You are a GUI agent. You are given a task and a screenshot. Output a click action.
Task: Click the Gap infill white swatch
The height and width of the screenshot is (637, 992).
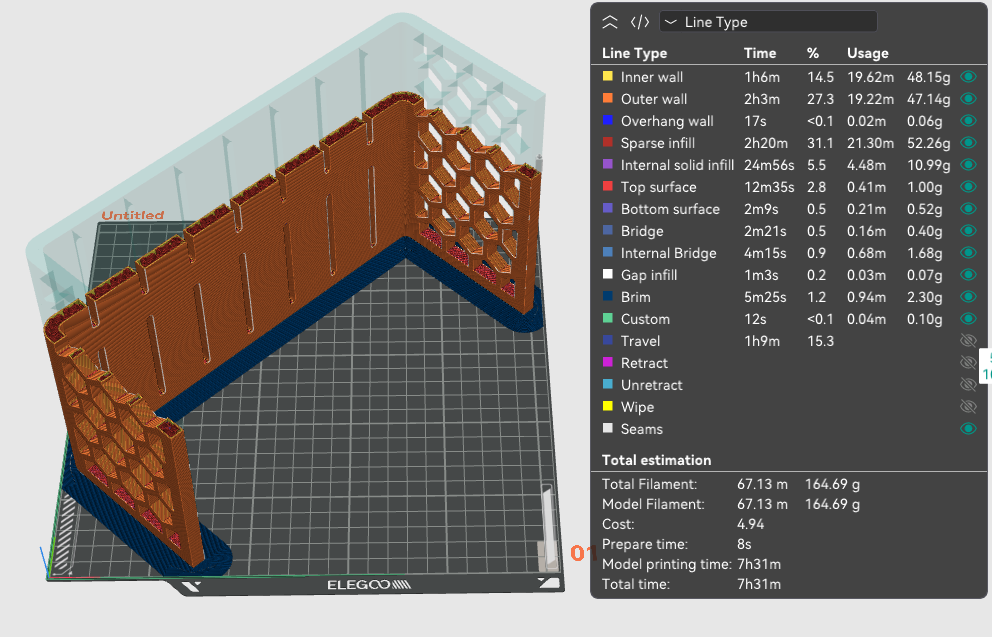607,275
